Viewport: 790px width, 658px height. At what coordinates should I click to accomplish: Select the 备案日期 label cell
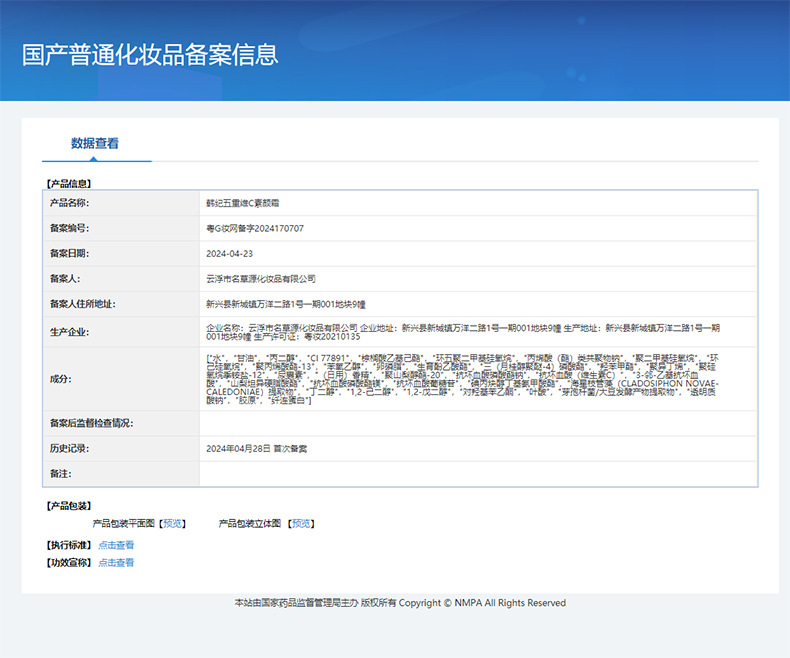click(x=121, y=253)
